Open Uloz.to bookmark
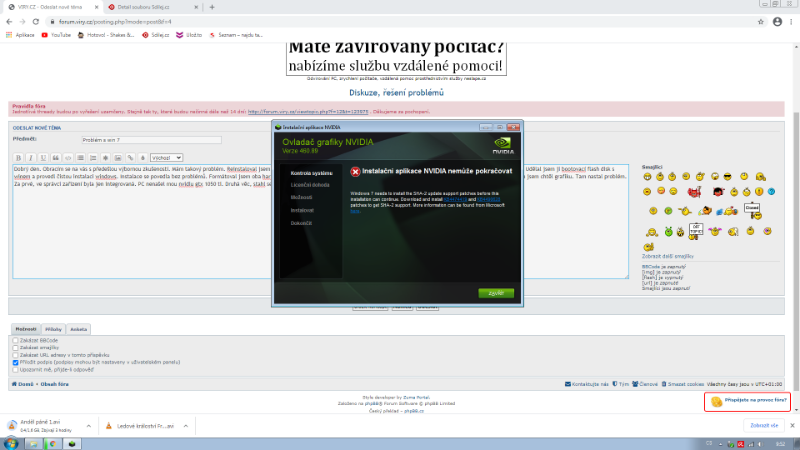The height and width of the screenshot is (450, 800). coord(189,35)
